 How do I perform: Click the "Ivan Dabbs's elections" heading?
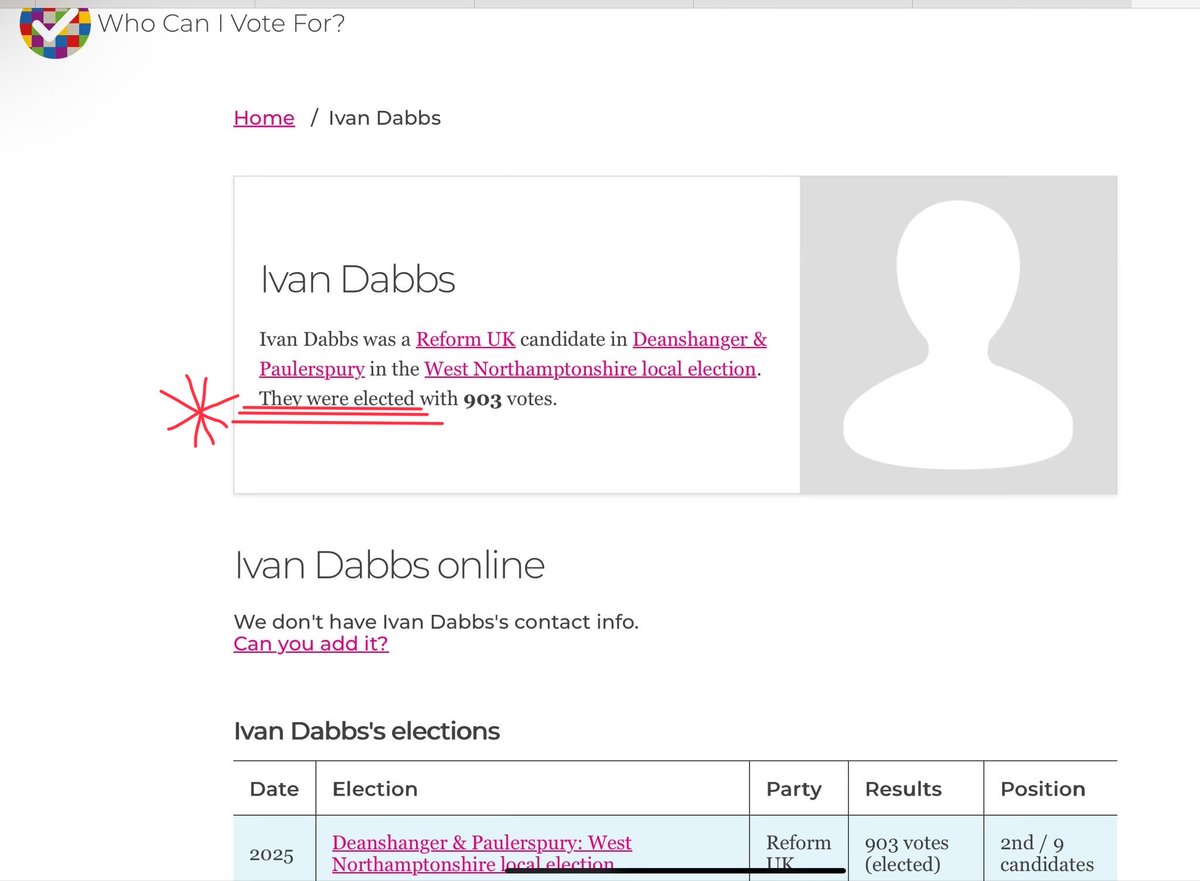tap(367, 731)
